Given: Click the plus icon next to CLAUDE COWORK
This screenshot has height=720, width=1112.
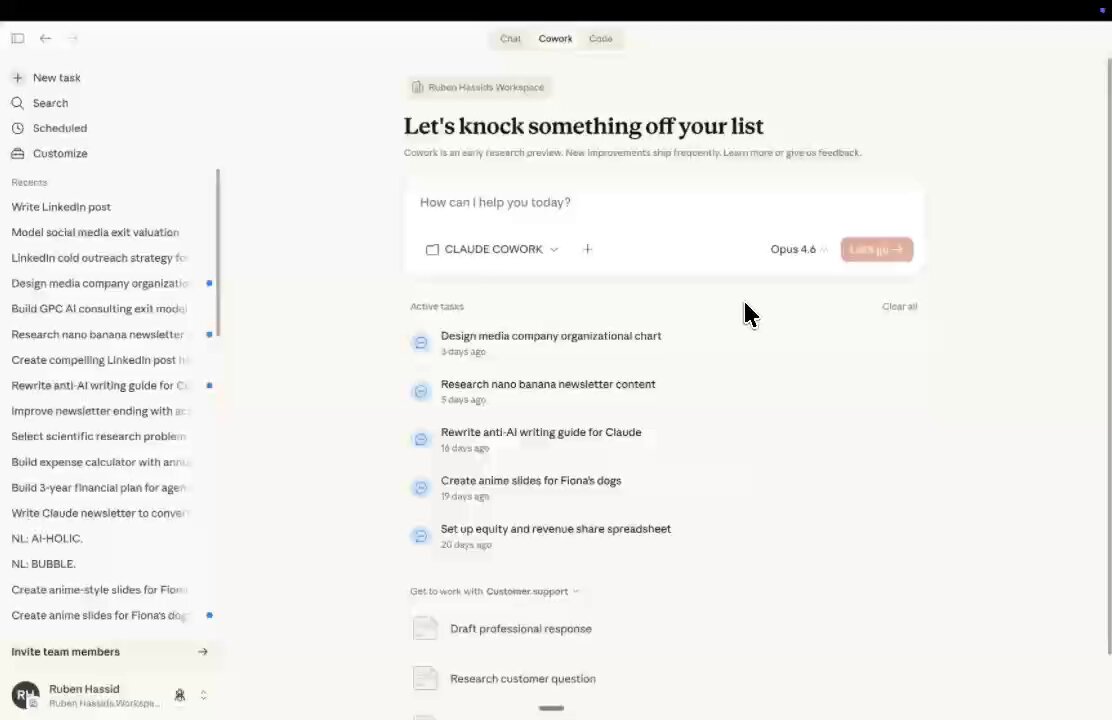Looking at the screenshot, I should (587, 249).
